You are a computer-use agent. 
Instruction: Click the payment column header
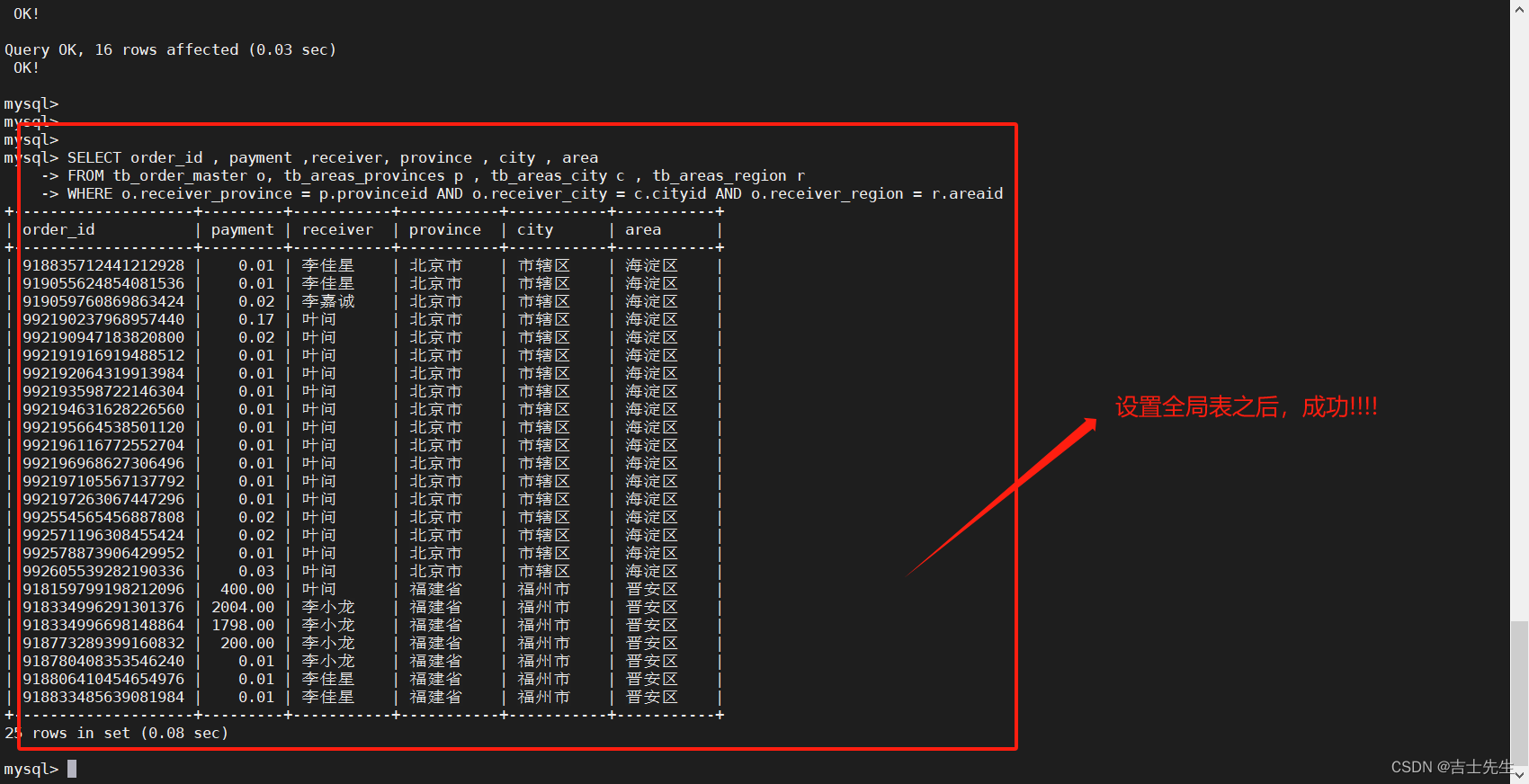(243, 230)
